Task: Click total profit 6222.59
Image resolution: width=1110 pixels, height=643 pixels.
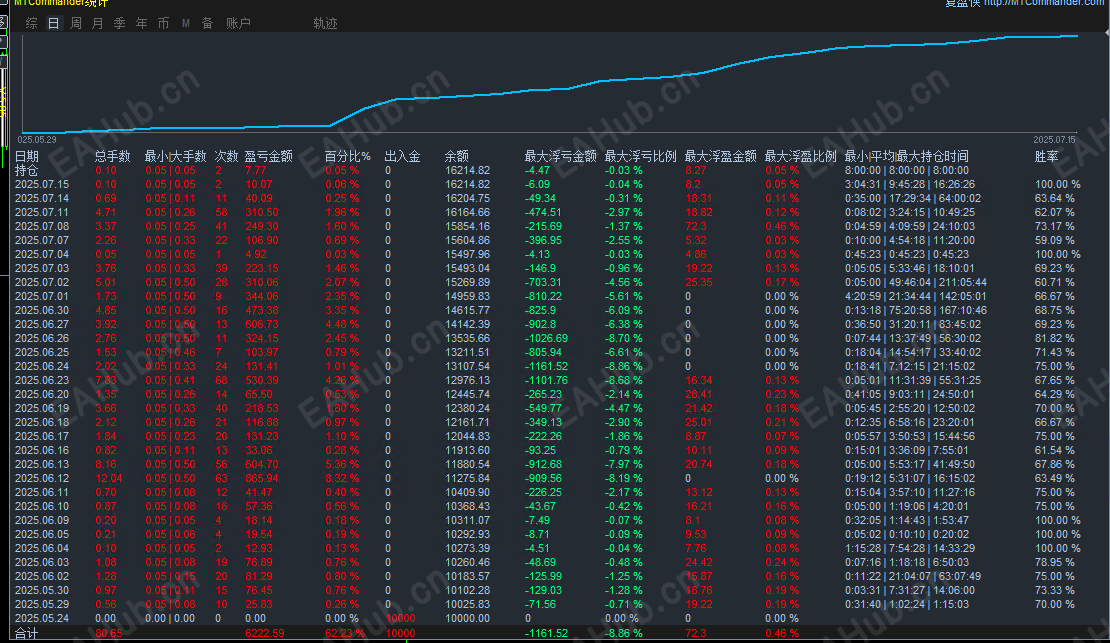Action: tap(265, 633)
